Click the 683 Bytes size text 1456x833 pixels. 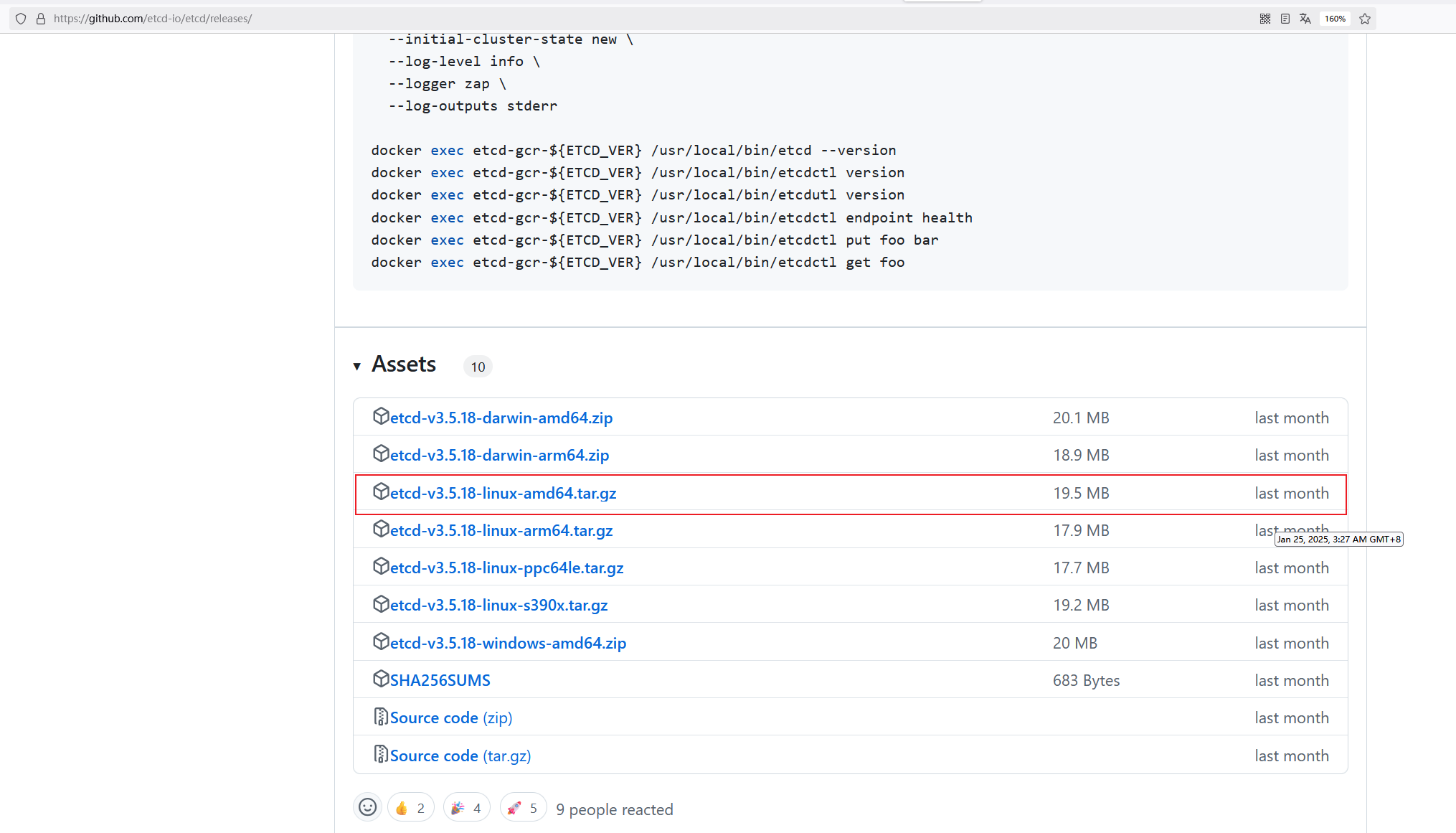click(x=1086, y=680)
